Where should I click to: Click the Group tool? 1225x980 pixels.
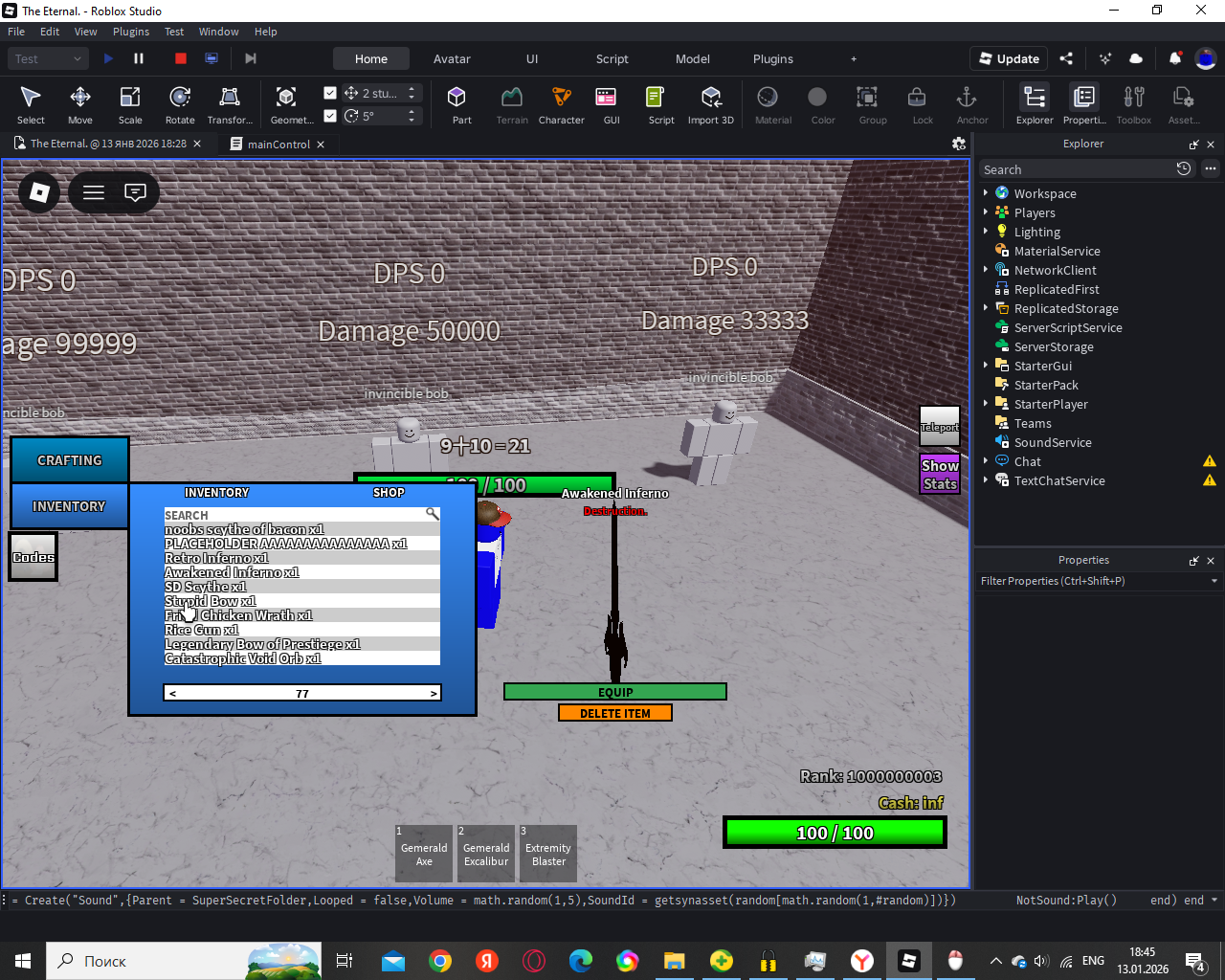pos(873,104)
